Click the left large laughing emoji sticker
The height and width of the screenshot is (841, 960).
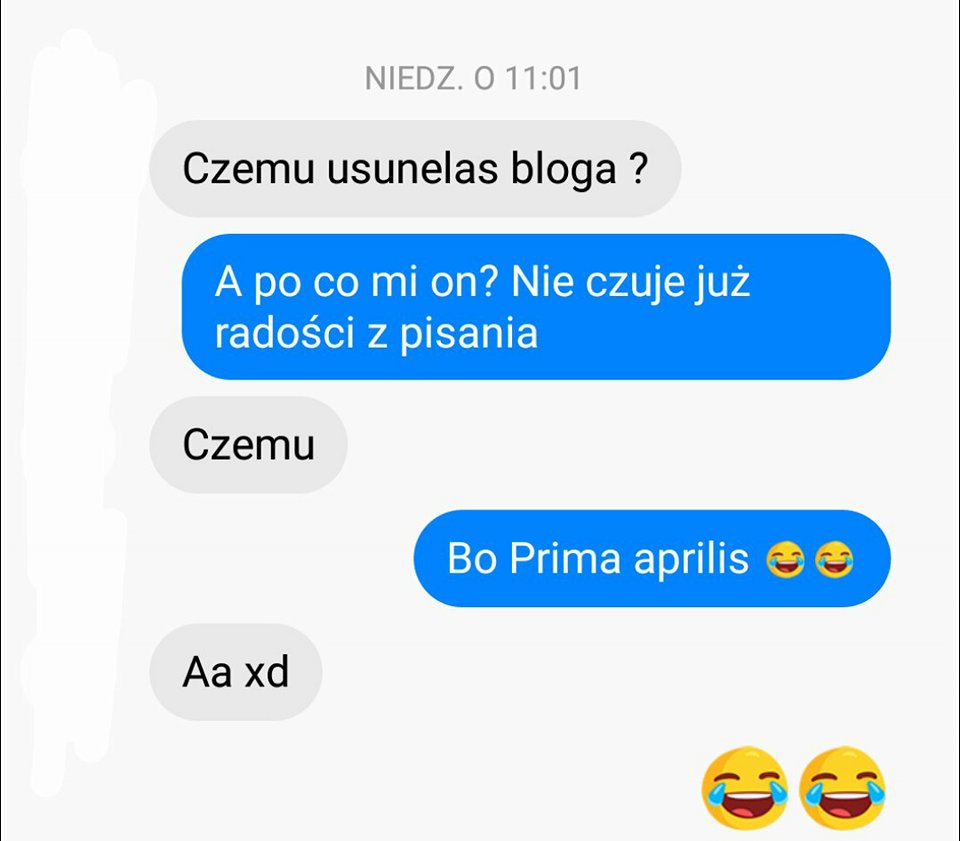tap(744, 787)
